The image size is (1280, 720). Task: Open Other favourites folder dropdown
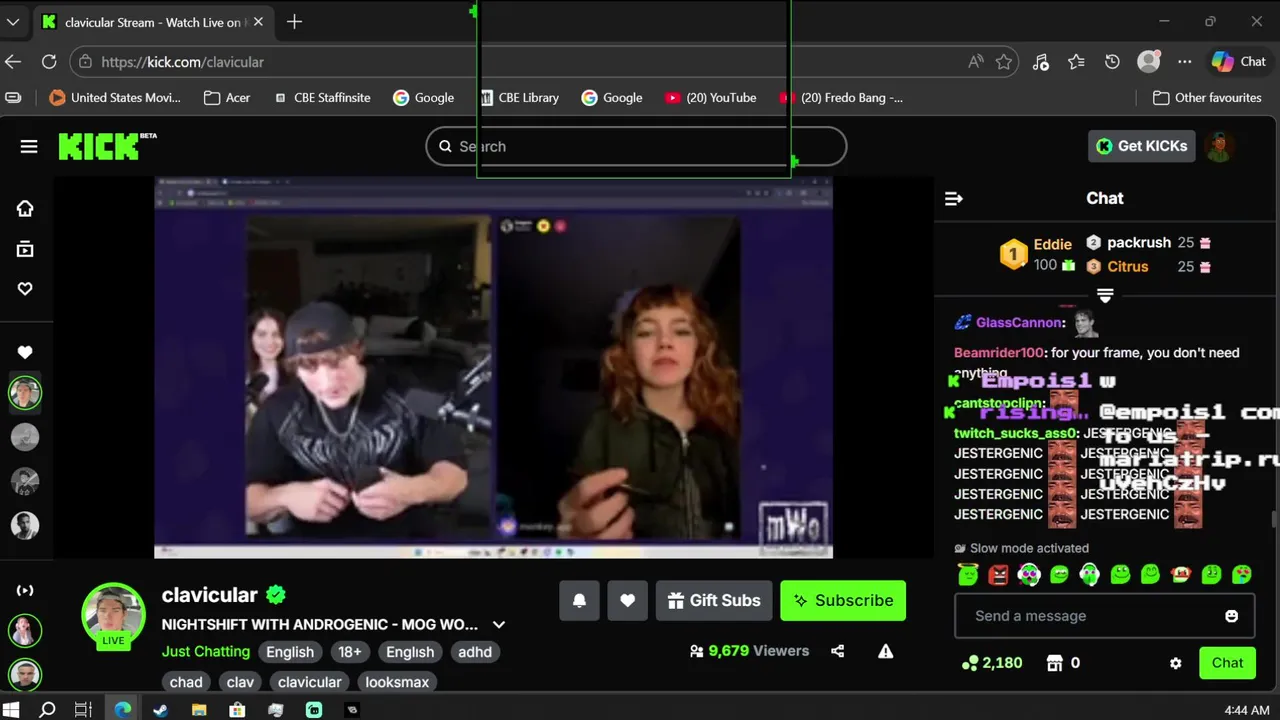pos(1205,98)
